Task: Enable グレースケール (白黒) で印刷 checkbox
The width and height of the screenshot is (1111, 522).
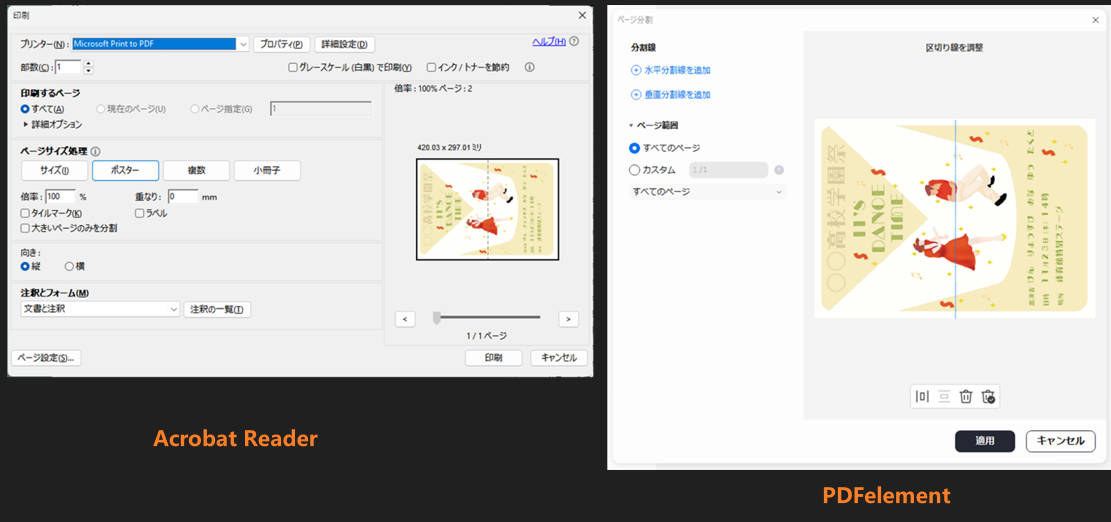Action: coord(293,68)
